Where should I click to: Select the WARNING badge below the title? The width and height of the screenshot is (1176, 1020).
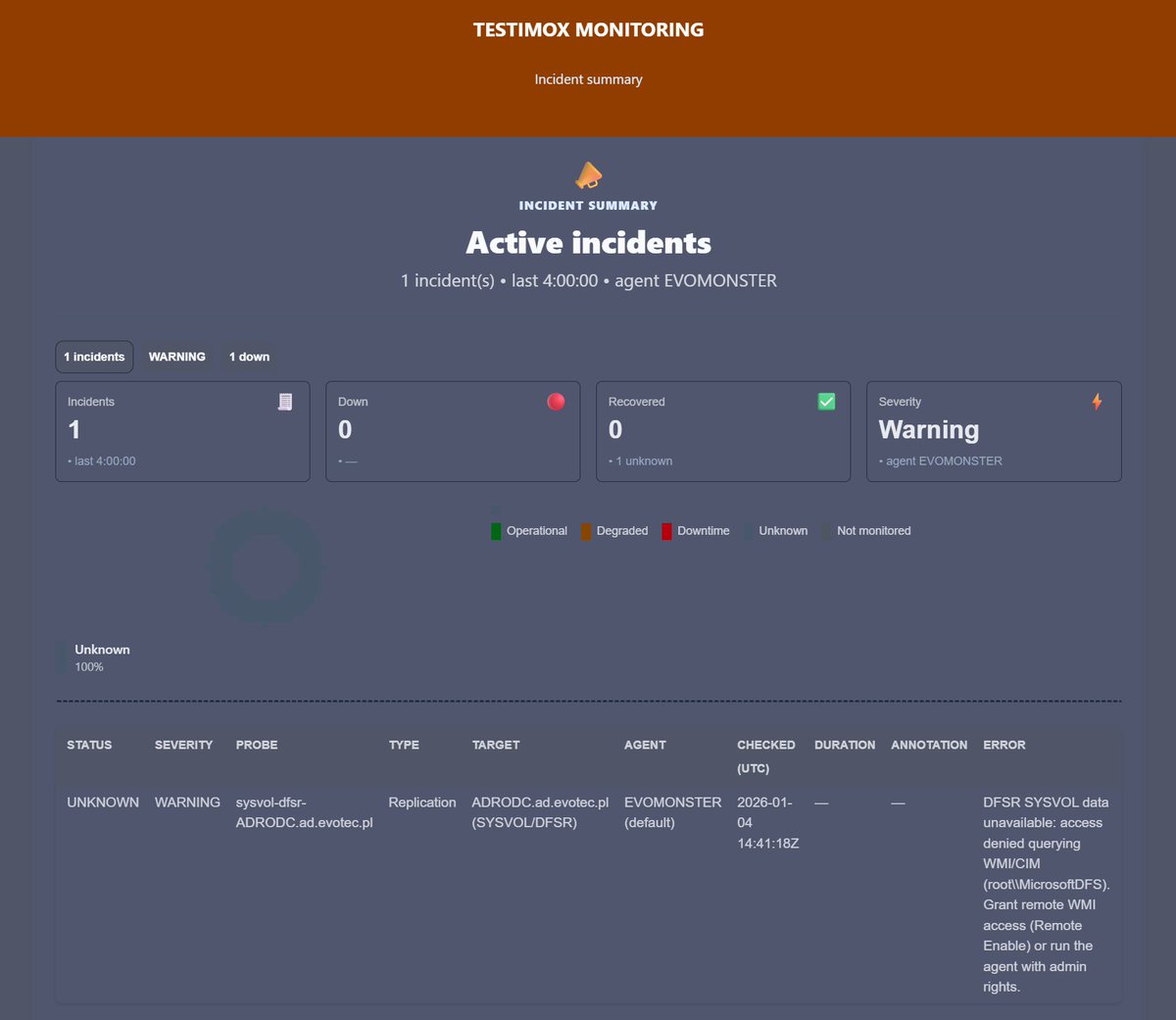click(x=177, y=357)
